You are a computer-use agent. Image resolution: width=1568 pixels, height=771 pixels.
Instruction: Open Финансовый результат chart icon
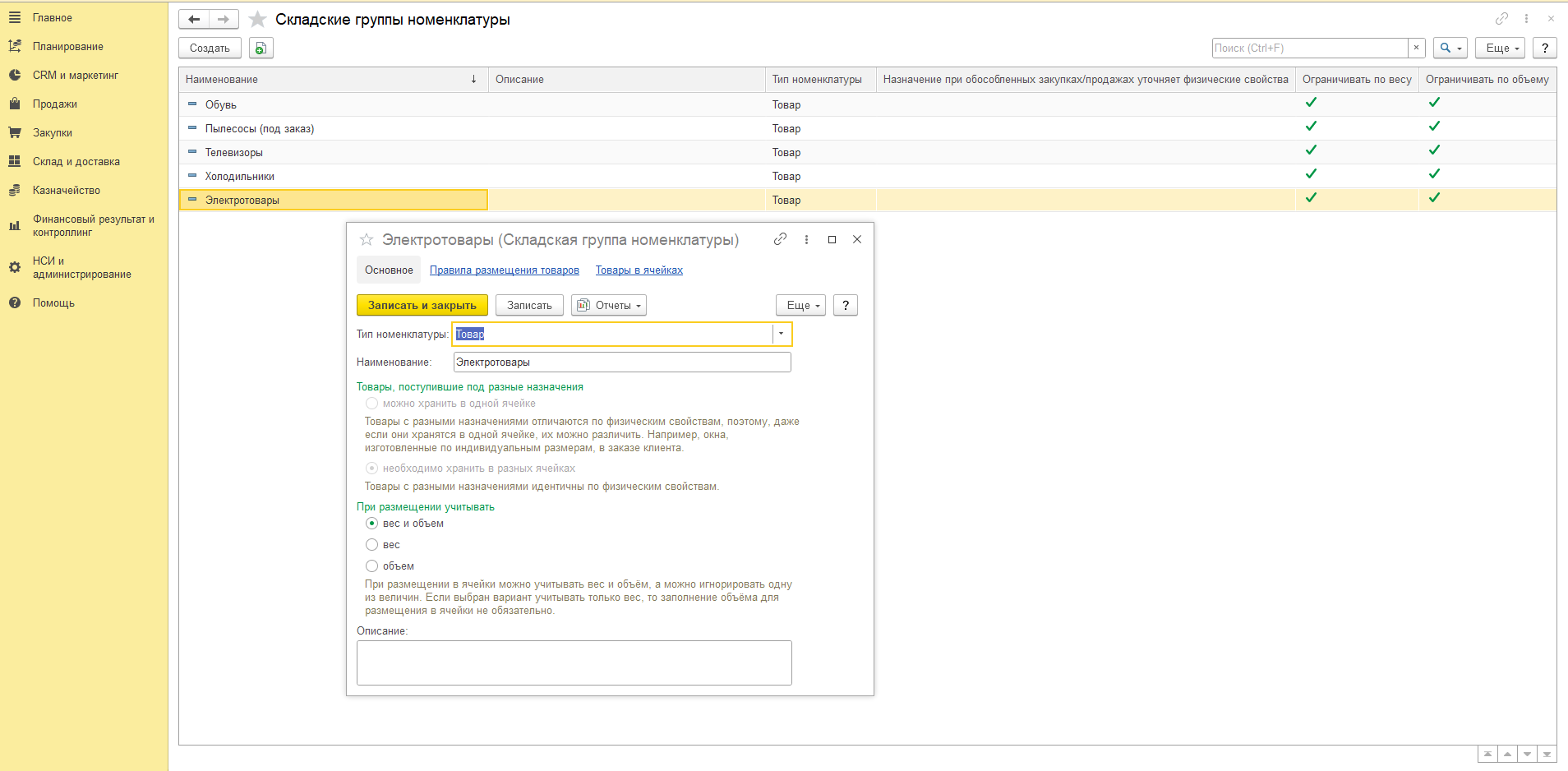(x=15, y=225)
